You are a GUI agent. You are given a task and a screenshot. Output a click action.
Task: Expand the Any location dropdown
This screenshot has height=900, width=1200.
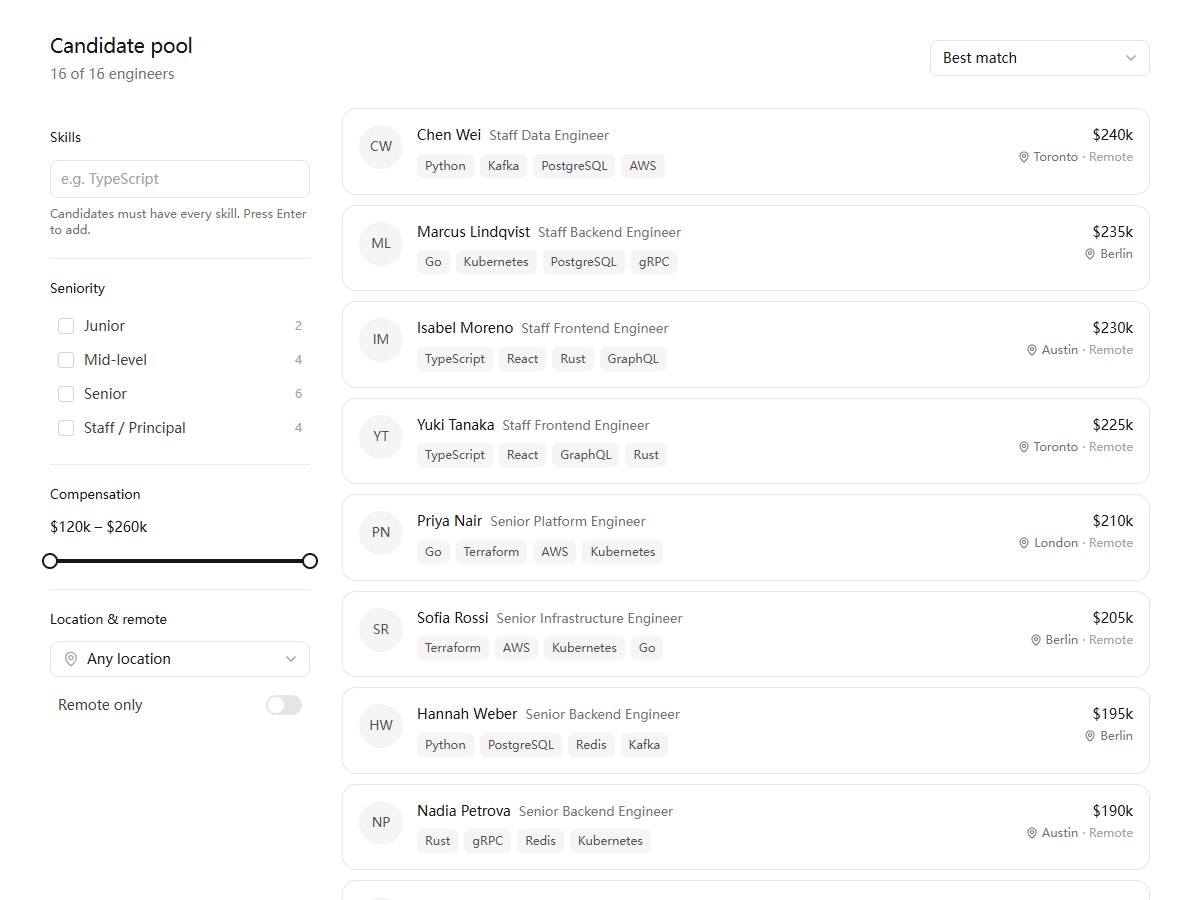click(x=180, y=659)
